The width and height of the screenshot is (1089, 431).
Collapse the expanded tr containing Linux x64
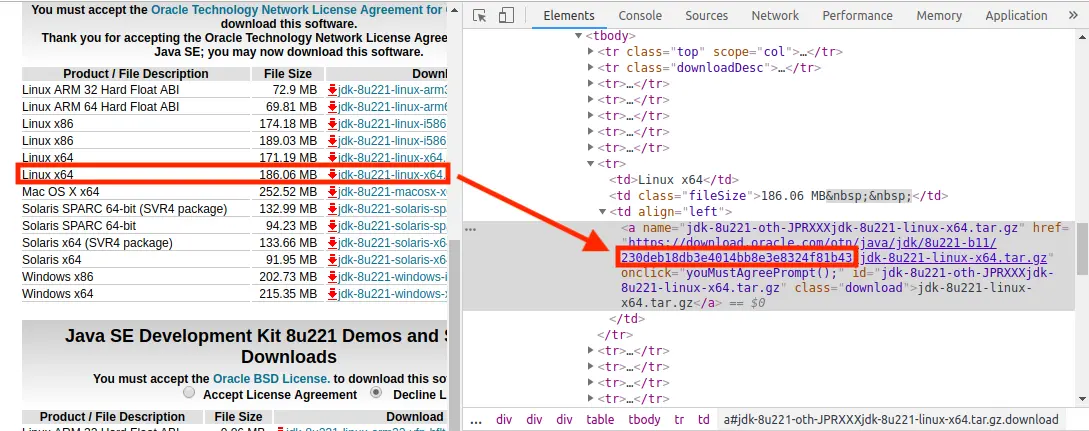[x=592, y=164]
